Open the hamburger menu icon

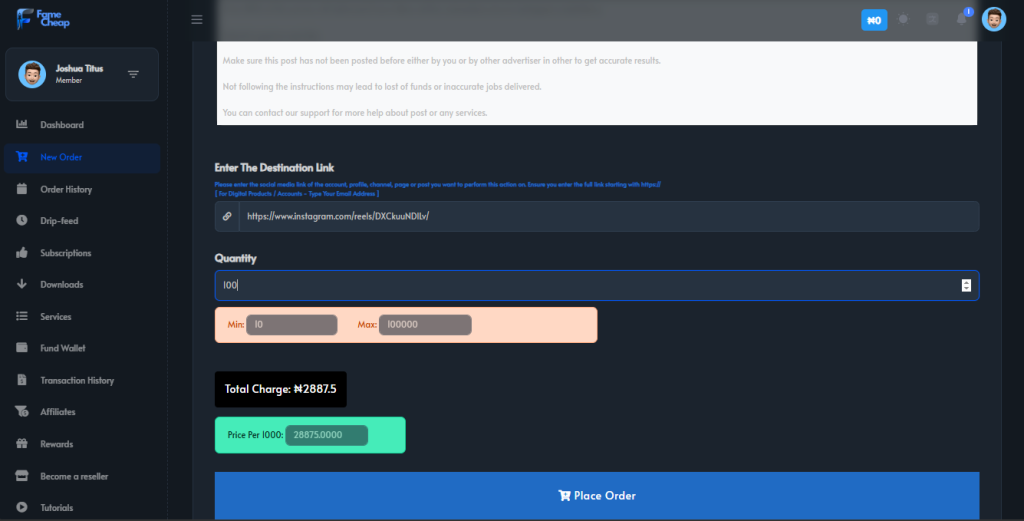pyautogui.click(x=197, y=20)
